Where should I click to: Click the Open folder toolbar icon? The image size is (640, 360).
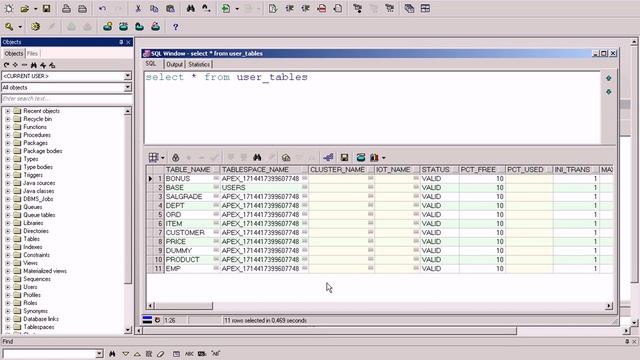tap(24, 9)
